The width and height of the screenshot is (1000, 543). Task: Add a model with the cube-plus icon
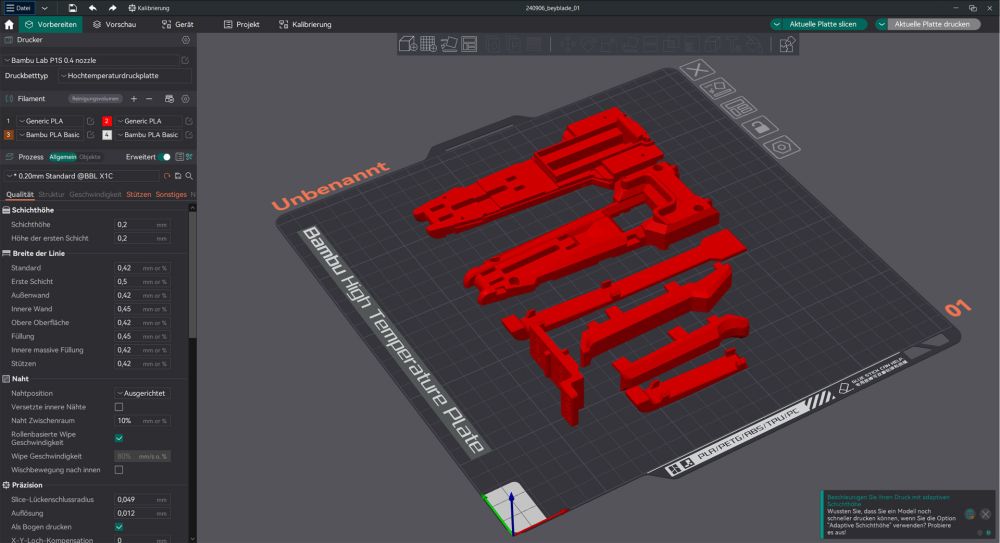[x=408, y=44]
